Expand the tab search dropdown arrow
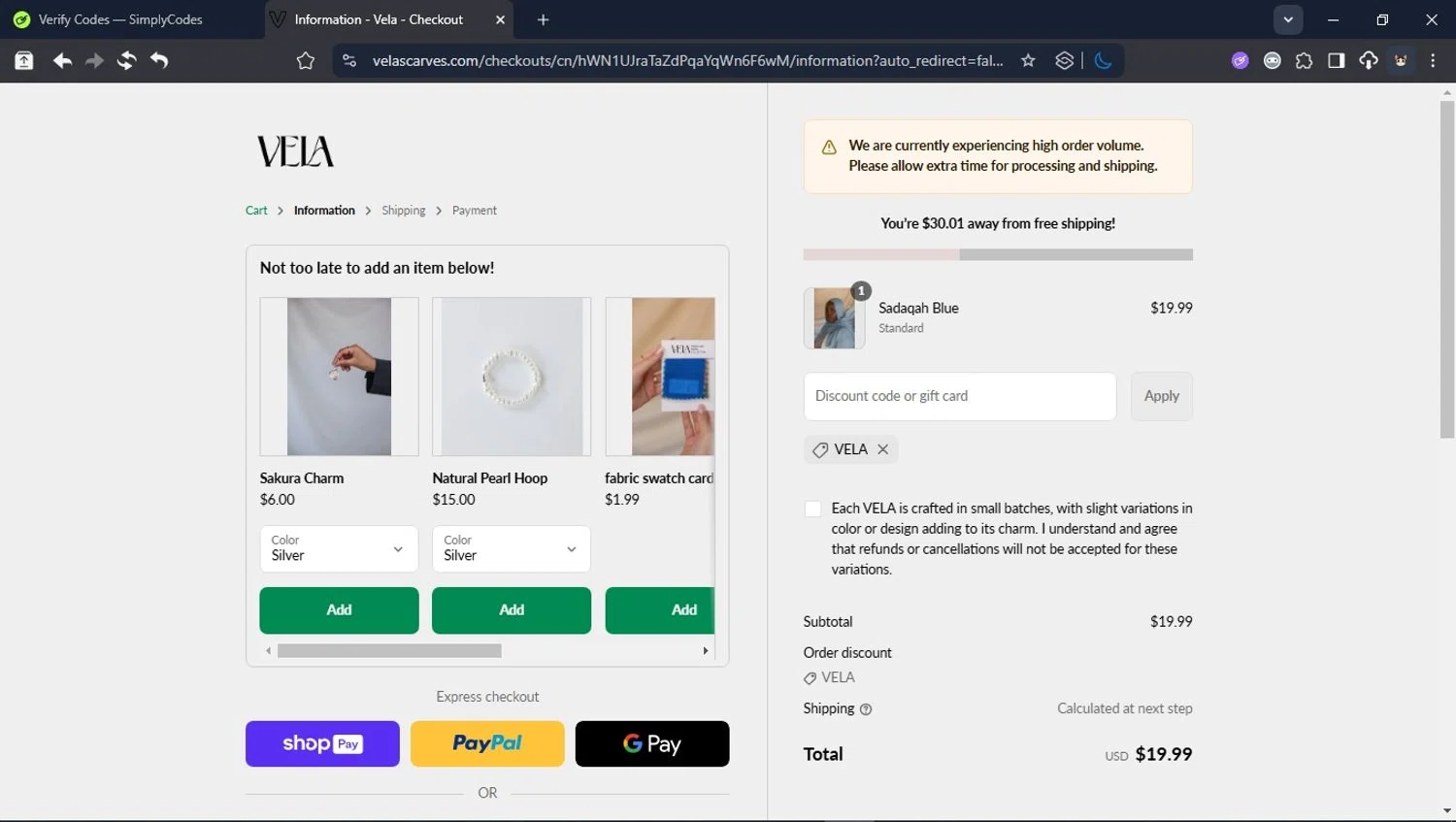 tap(1288, 19)
